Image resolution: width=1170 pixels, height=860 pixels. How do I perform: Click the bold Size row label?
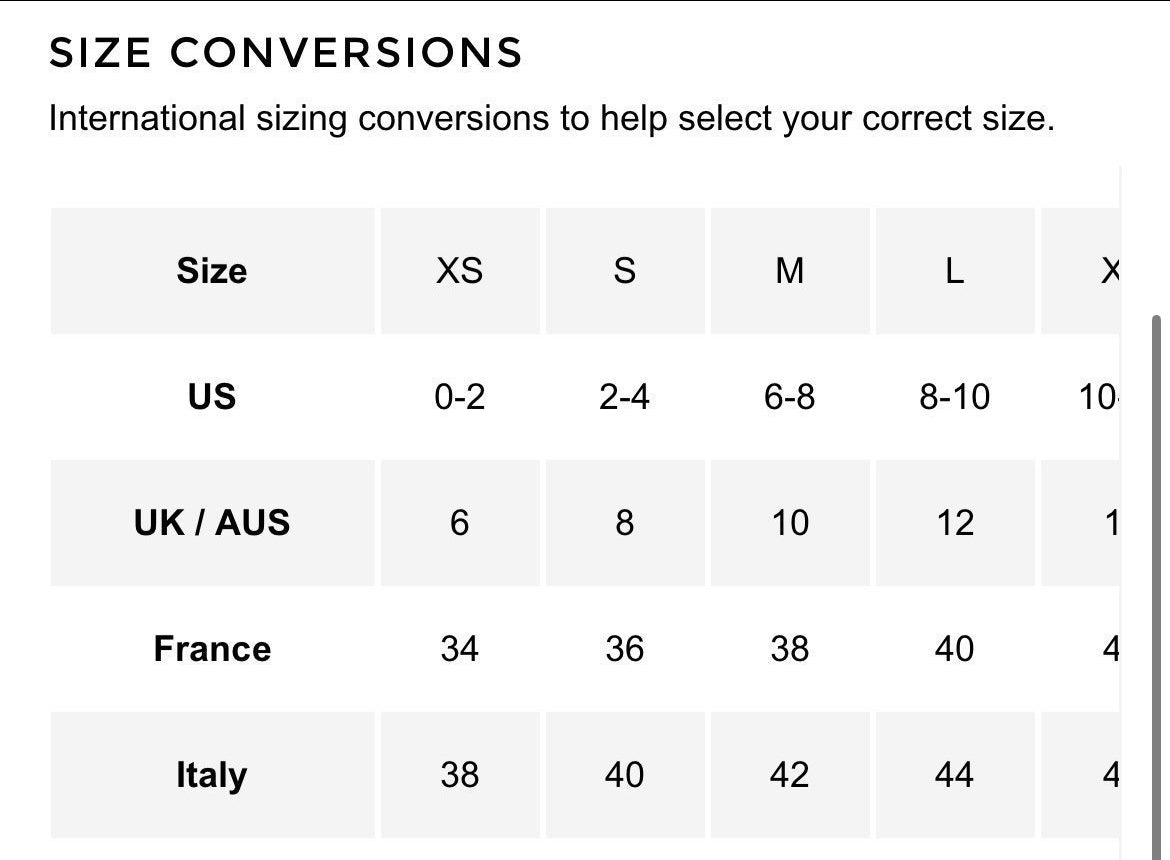pyautogui.click(x=212, y=271)
